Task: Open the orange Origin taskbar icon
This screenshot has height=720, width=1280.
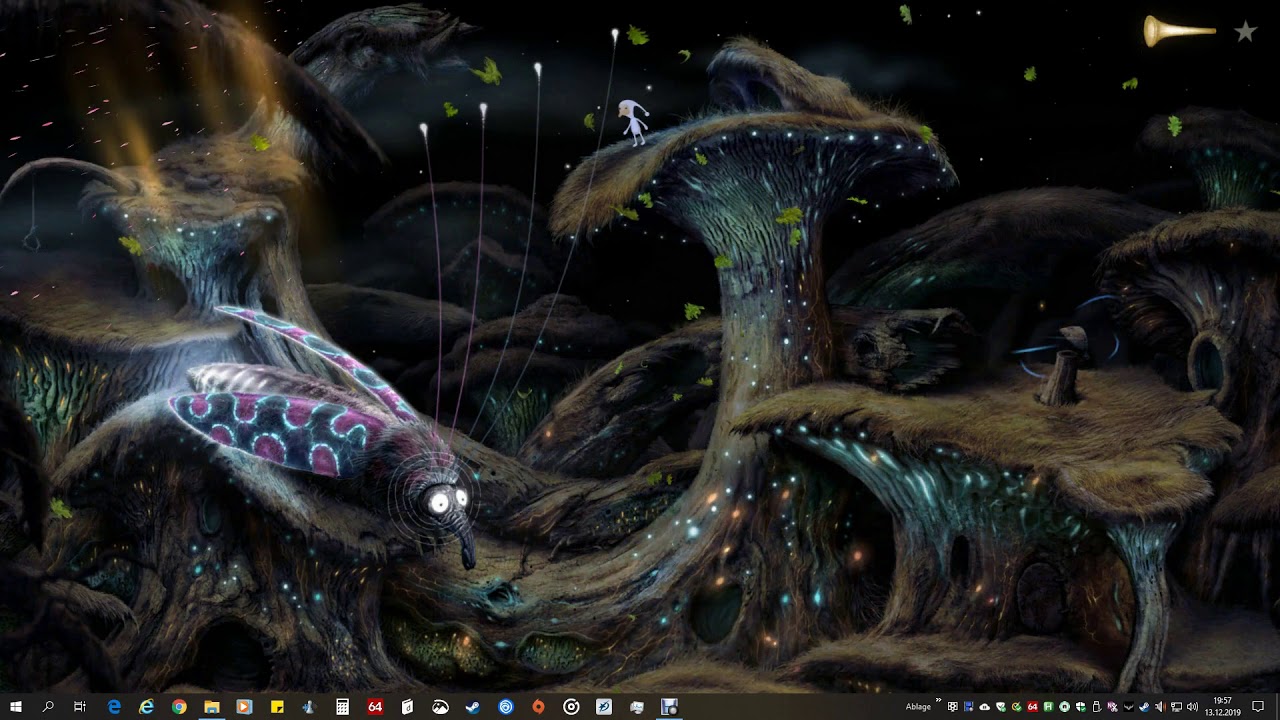Action: (x=538, y=707)
